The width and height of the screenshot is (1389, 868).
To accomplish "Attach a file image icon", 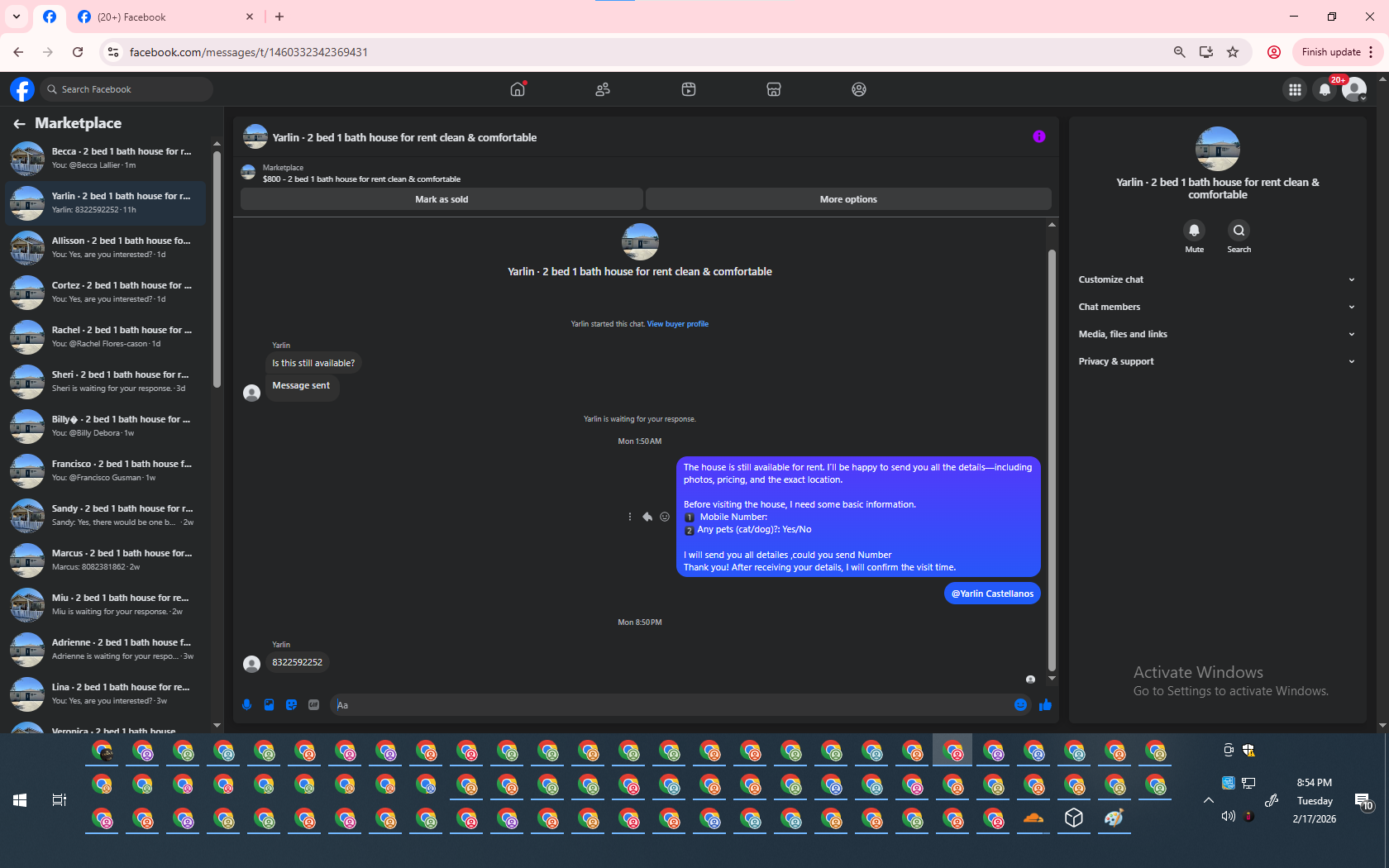I will pos(269,704).
